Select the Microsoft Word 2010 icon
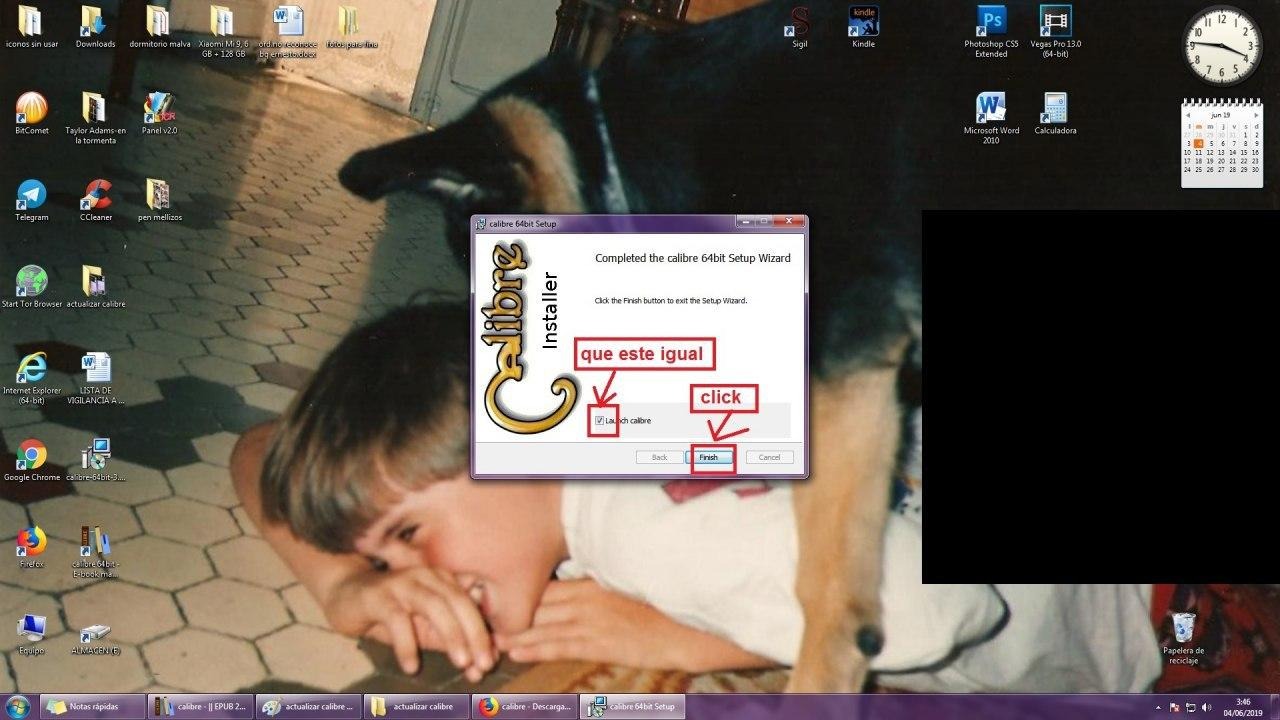The height and width of the screenshot is (720, 1280). (991, 118)
